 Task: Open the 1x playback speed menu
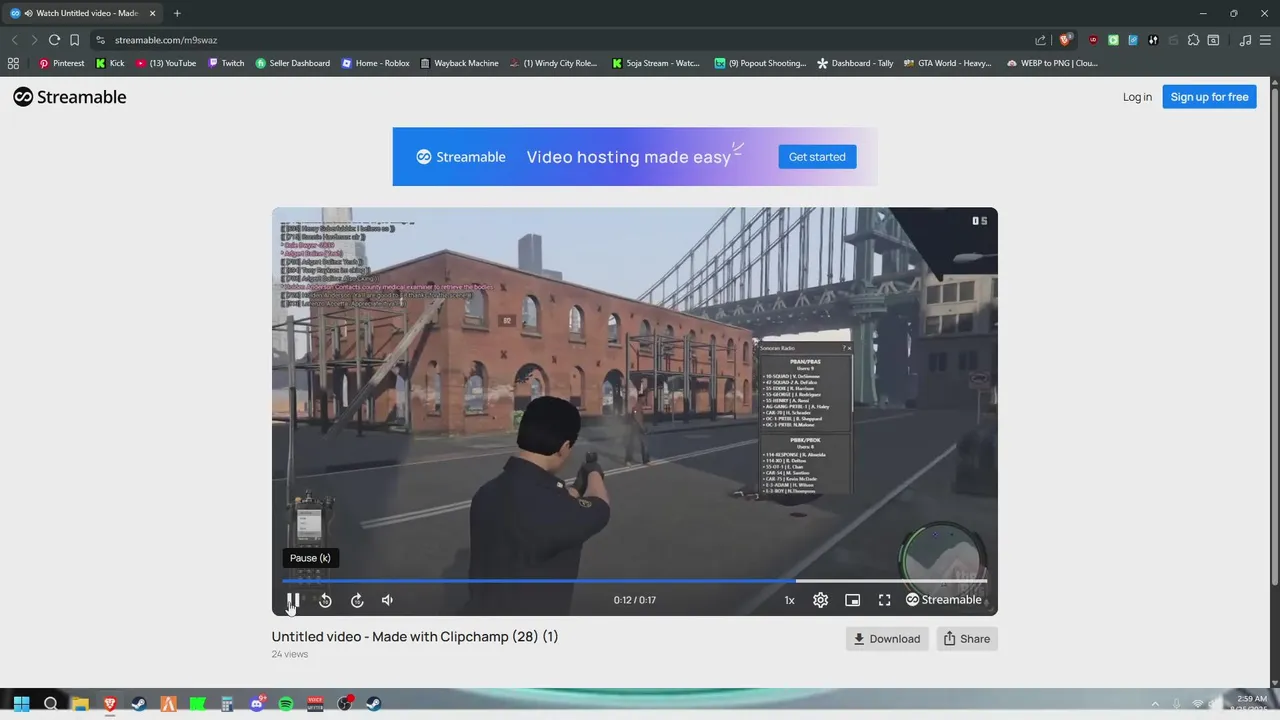[x=789, y=600]
